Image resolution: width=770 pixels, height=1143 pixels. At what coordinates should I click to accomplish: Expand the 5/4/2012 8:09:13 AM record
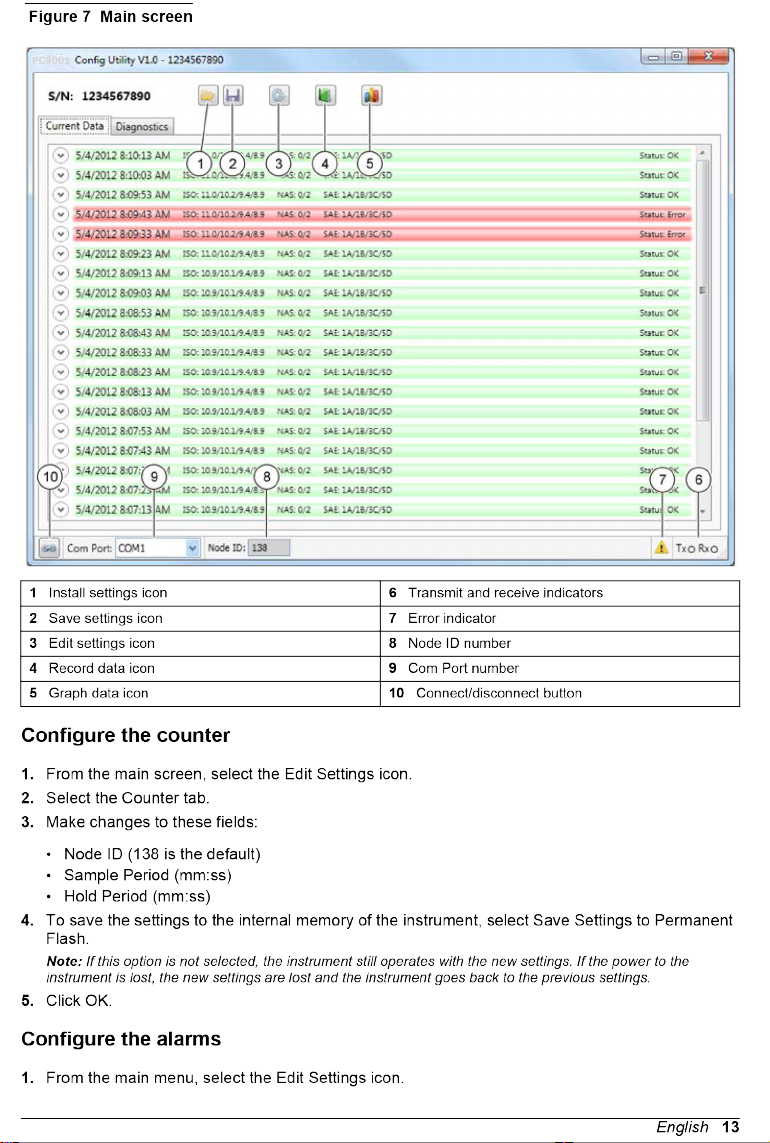[x=61, y=273]
